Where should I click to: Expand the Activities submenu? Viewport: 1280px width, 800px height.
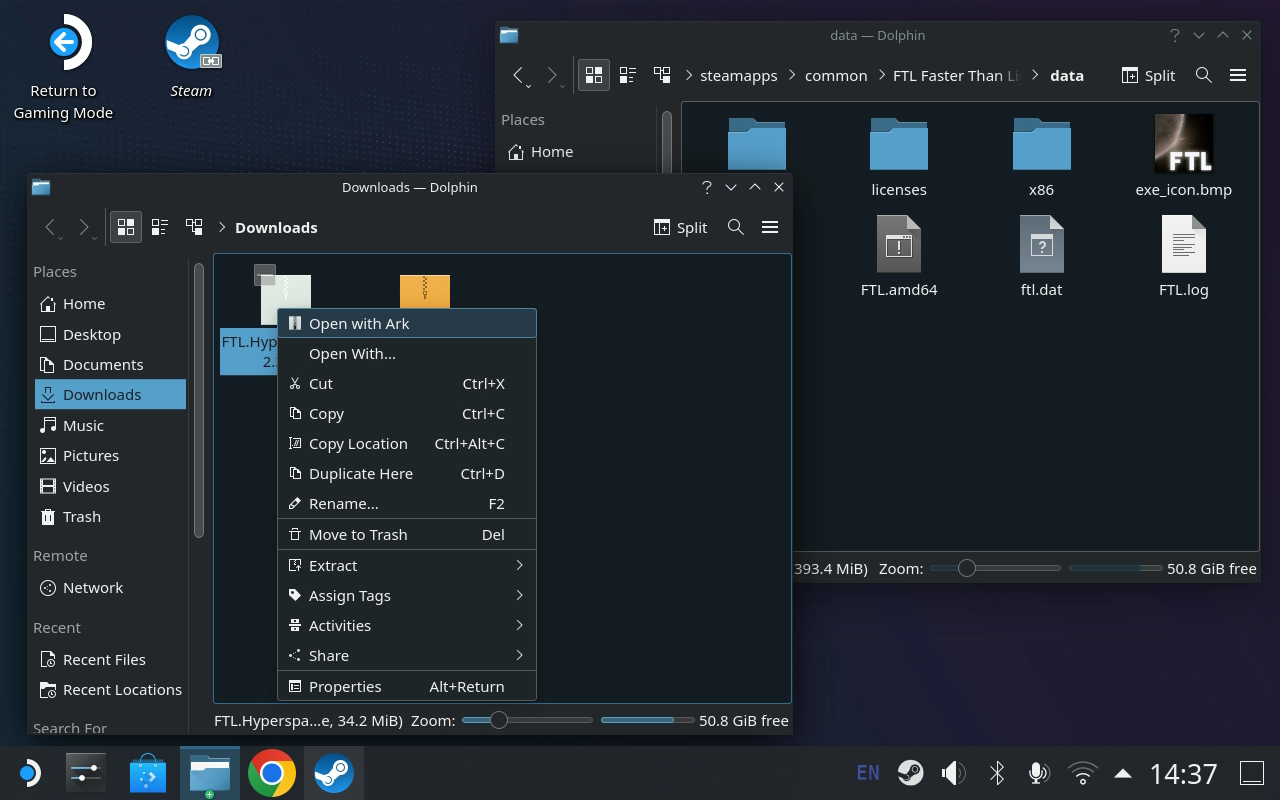click(x=407, y=625)
